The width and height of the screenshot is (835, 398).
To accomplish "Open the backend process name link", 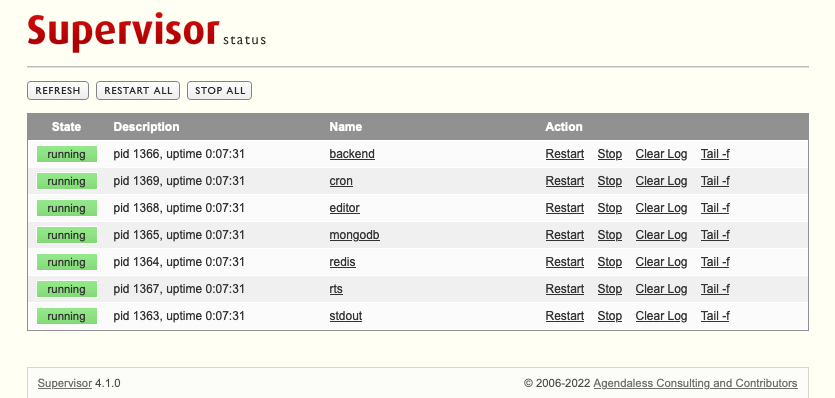I will point(352,154).
